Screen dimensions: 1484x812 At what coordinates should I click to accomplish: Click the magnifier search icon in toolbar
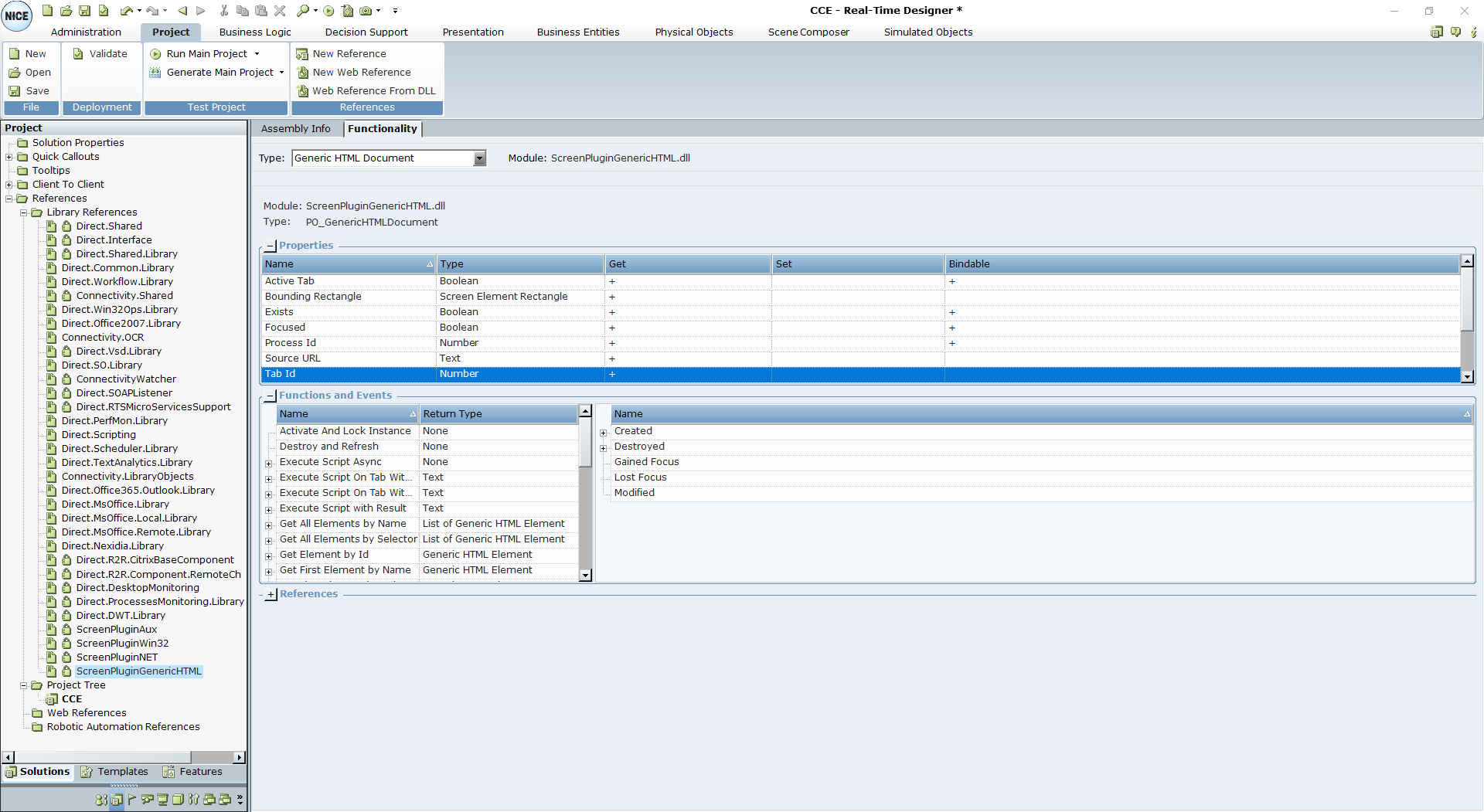point(302,11)
